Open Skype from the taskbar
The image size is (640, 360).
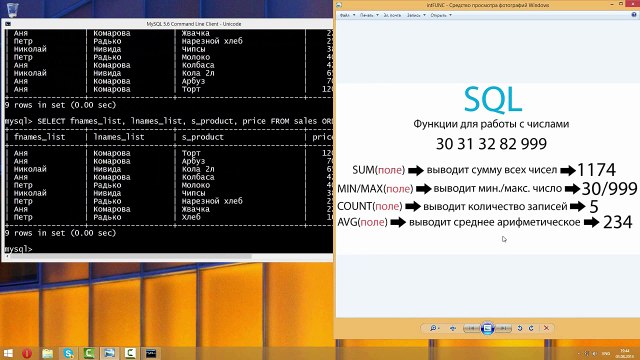[69, 353]
